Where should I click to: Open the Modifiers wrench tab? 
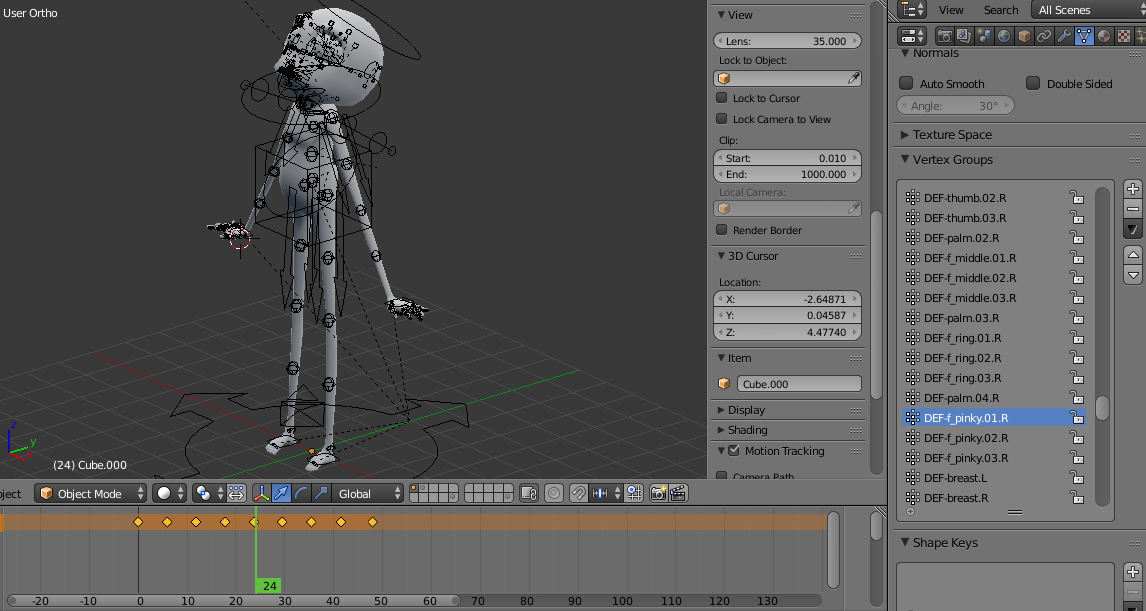point(1064,36)
